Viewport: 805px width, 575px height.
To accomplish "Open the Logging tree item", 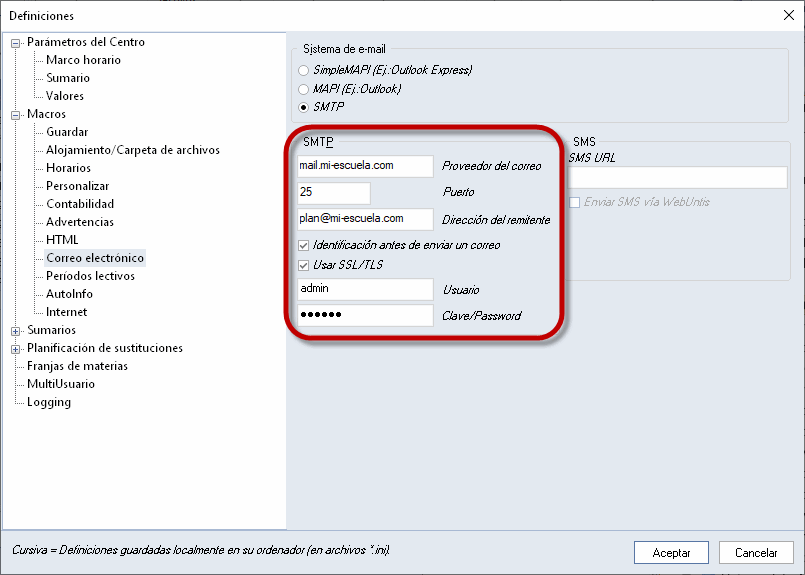I will (49, 402).
